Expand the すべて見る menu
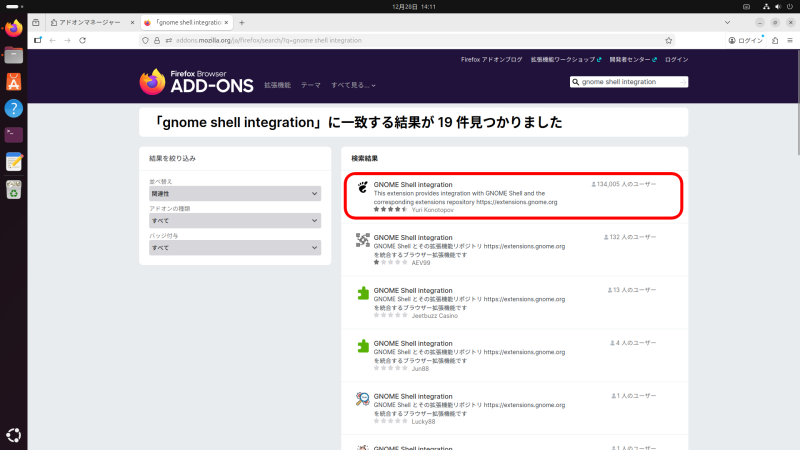The image size is (800, 450). 353,85
